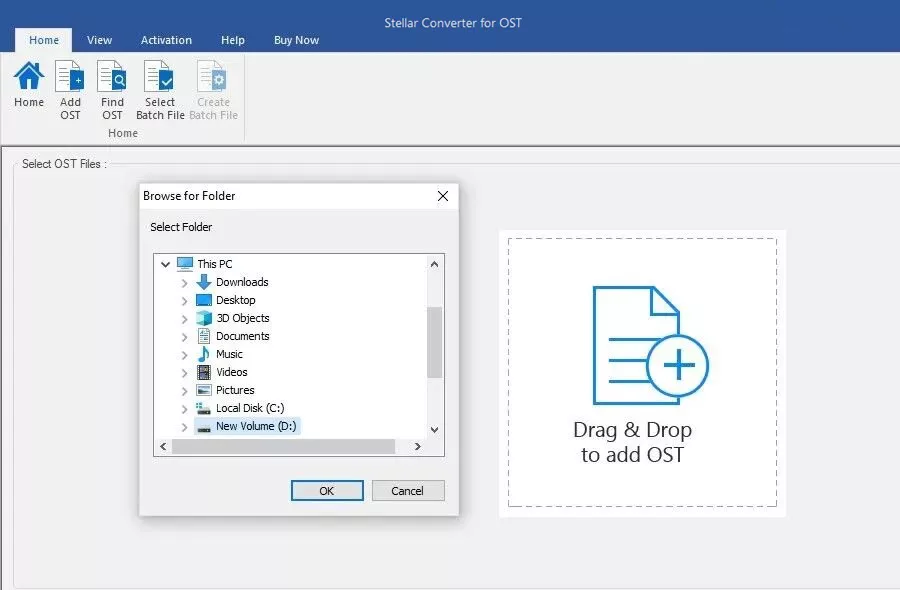Click the New Volume (D:) drive icon
Image resolution: width=900 pixels, height=590 pixels.
coord(204,427)
